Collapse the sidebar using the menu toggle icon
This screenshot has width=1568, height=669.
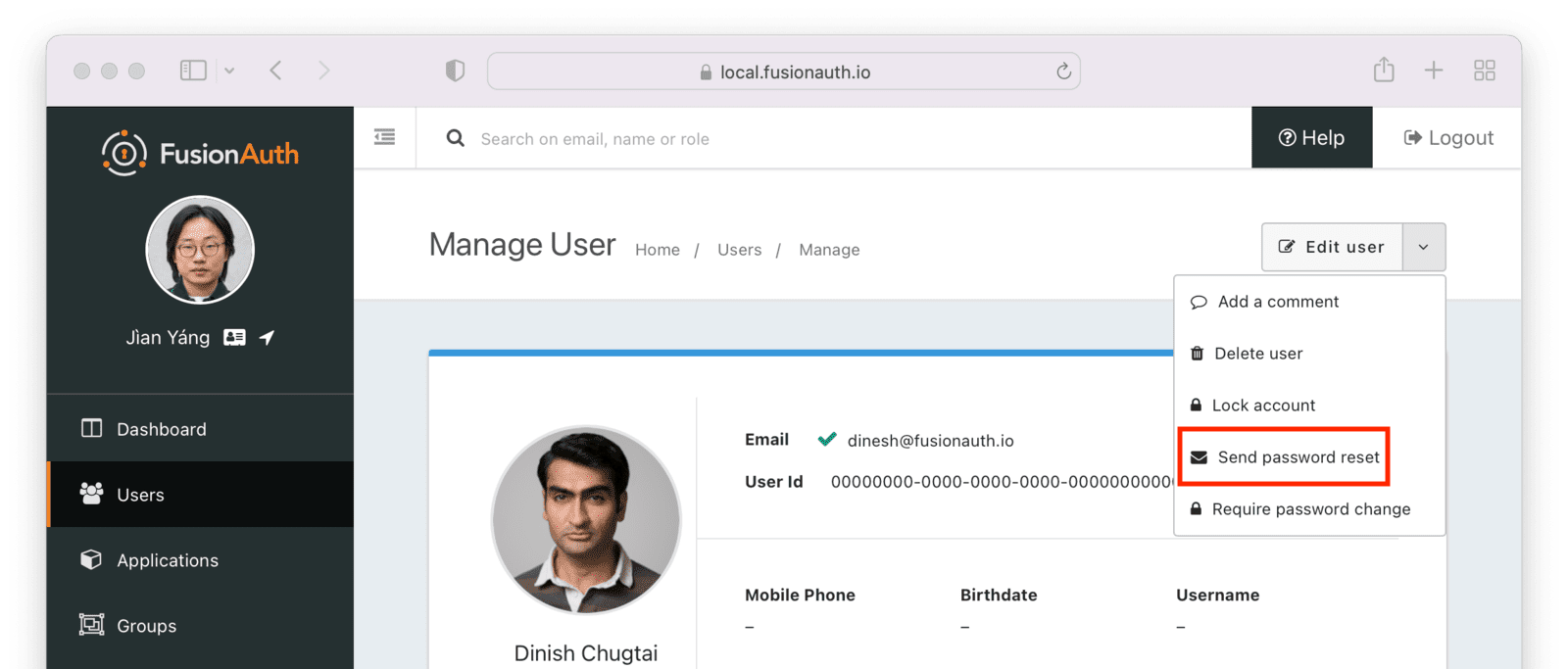pyautogui.click(x=384, y=137)
